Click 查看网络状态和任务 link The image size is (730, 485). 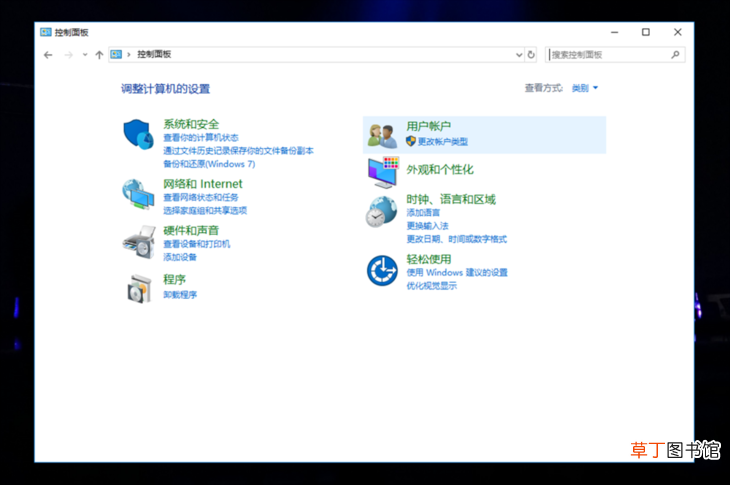[x=201, y=197]
